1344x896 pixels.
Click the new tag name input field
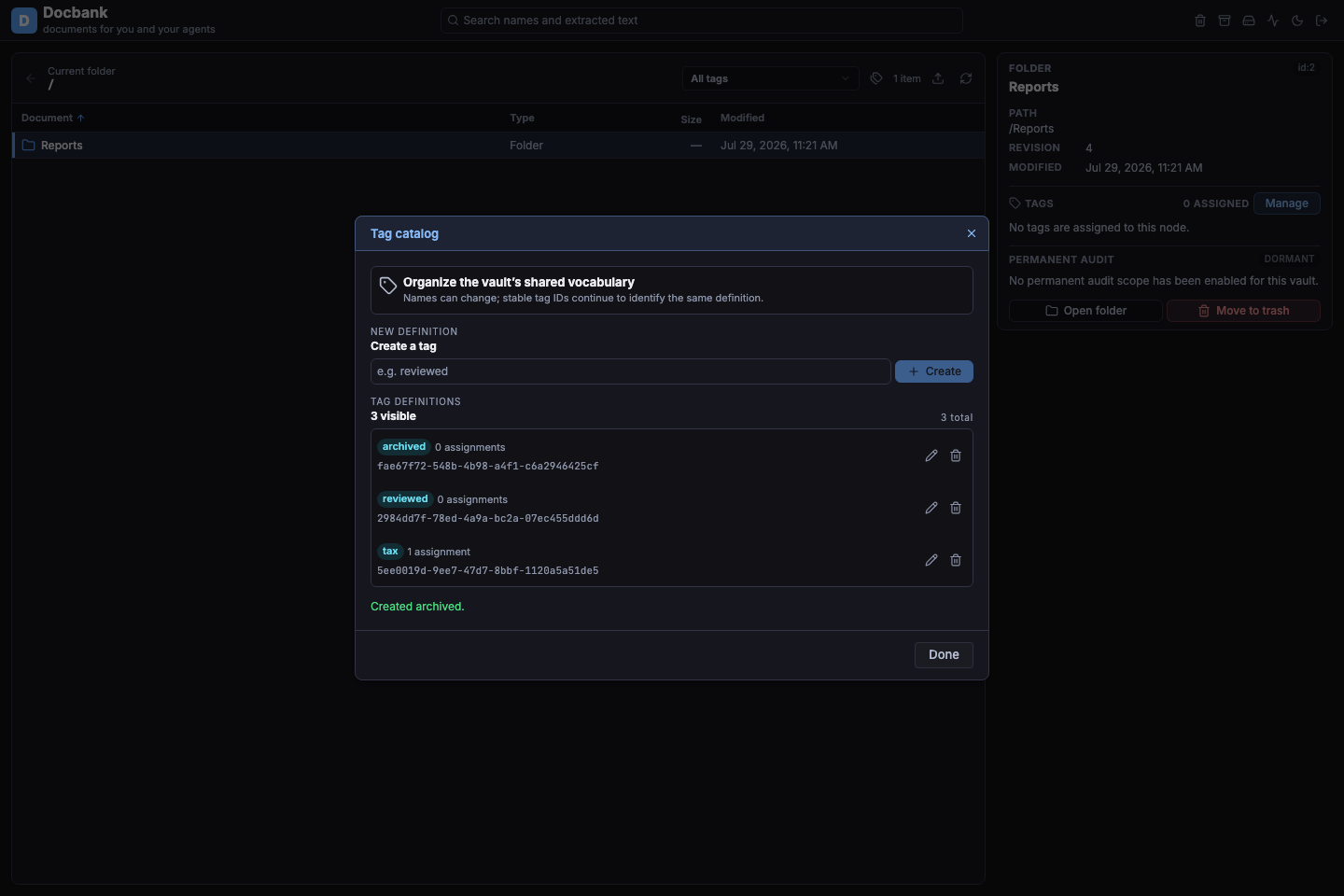click(x=630, y=371)
